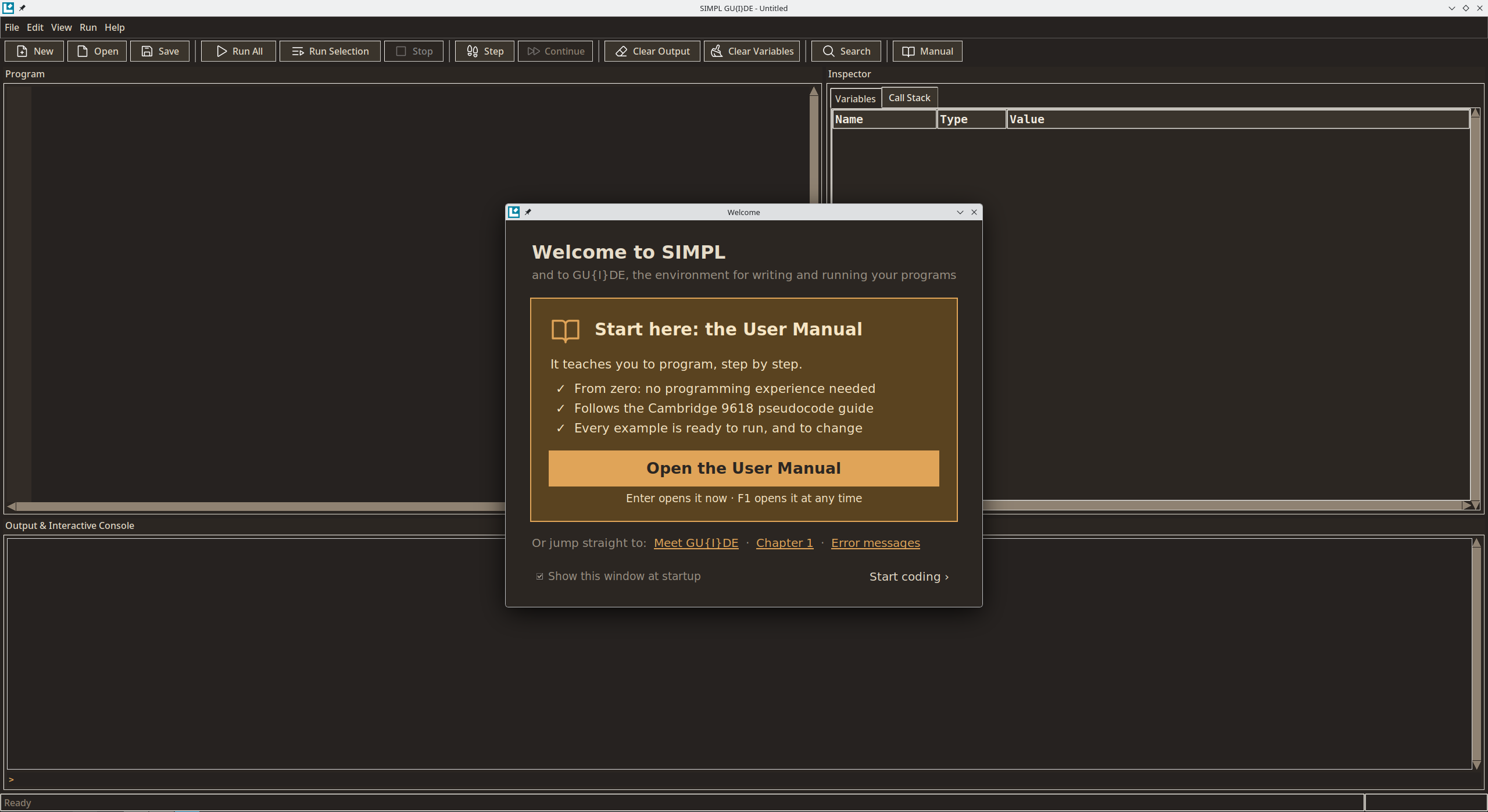
Task: Collapse the Welcome dialog with its chevron
Action: point(960,212)
